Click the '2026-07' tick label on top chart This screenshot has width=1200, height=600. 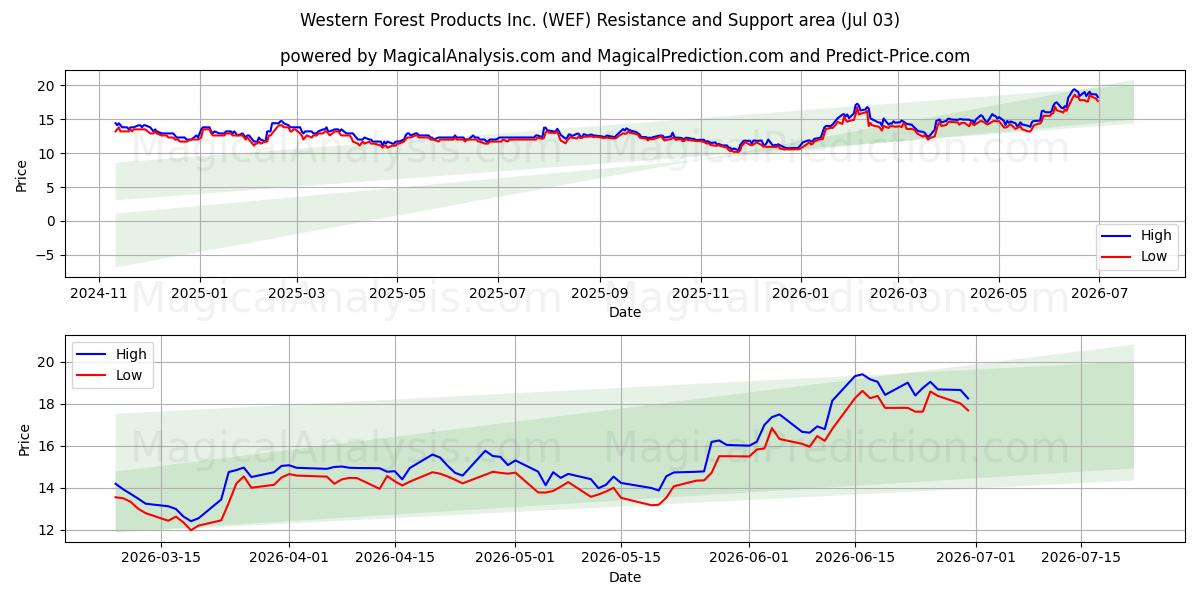pyautogui.click(x=1098, y=294)
